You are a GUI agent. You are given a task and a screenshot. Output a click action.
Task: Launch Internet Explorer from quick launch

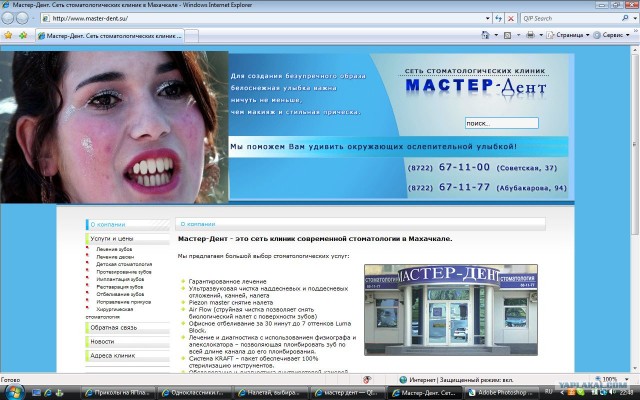(x=48, y=393)
